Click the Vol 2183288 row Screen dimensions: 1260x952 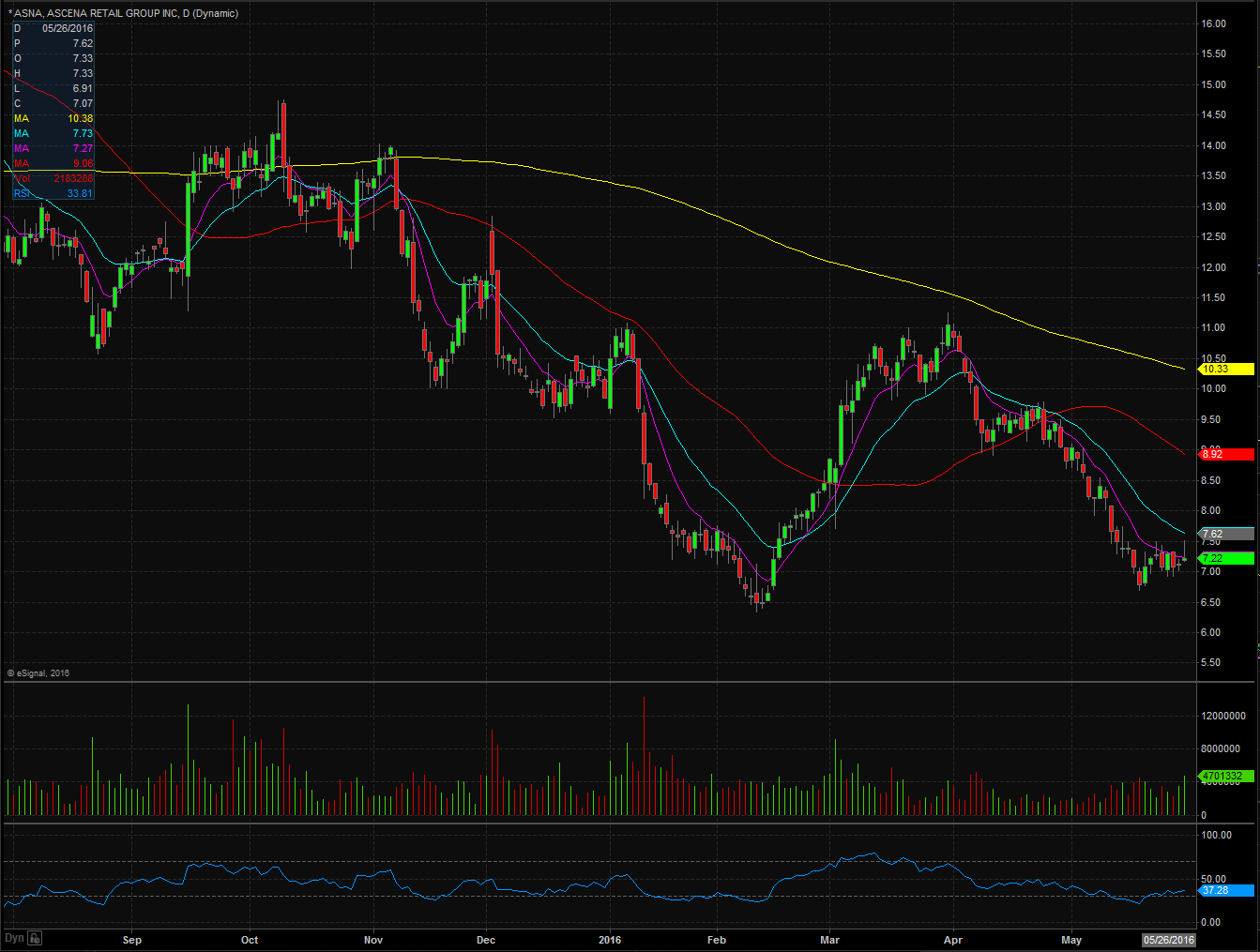tap(53, 178)
